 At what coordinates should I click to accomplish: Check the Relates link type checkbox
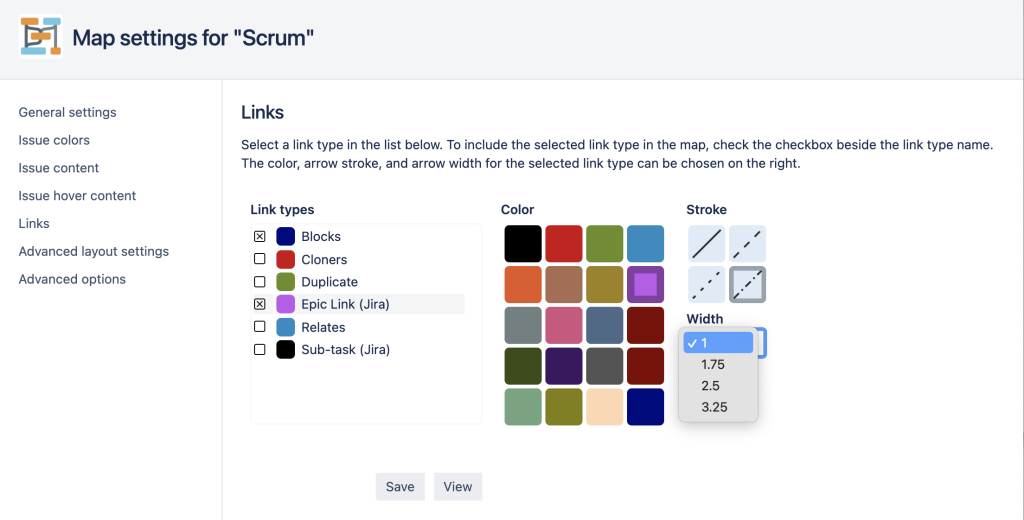pos(259,327)
